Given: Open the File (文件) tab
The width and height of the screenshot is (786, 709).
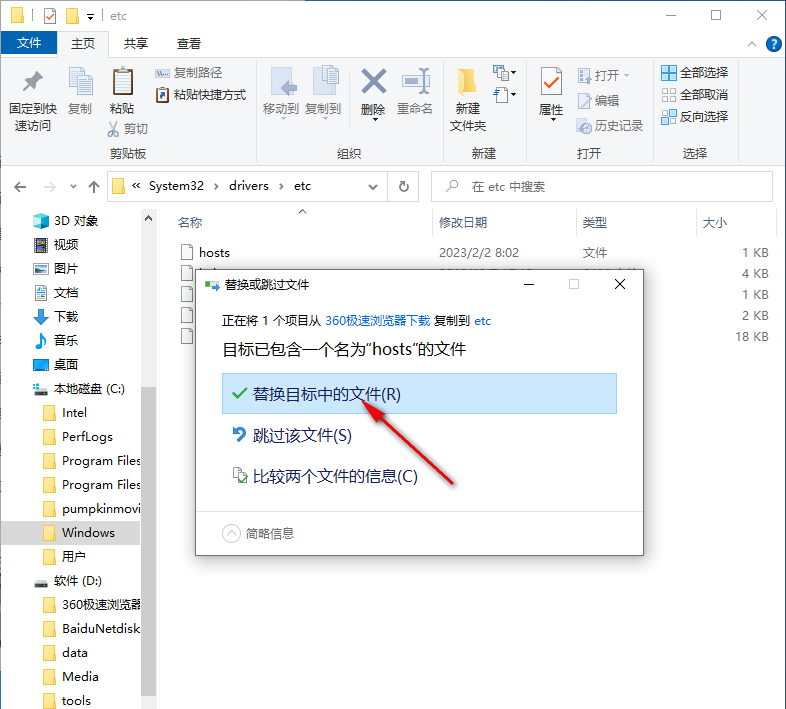Looking at the screenshot, I should (x=29, y=43).
